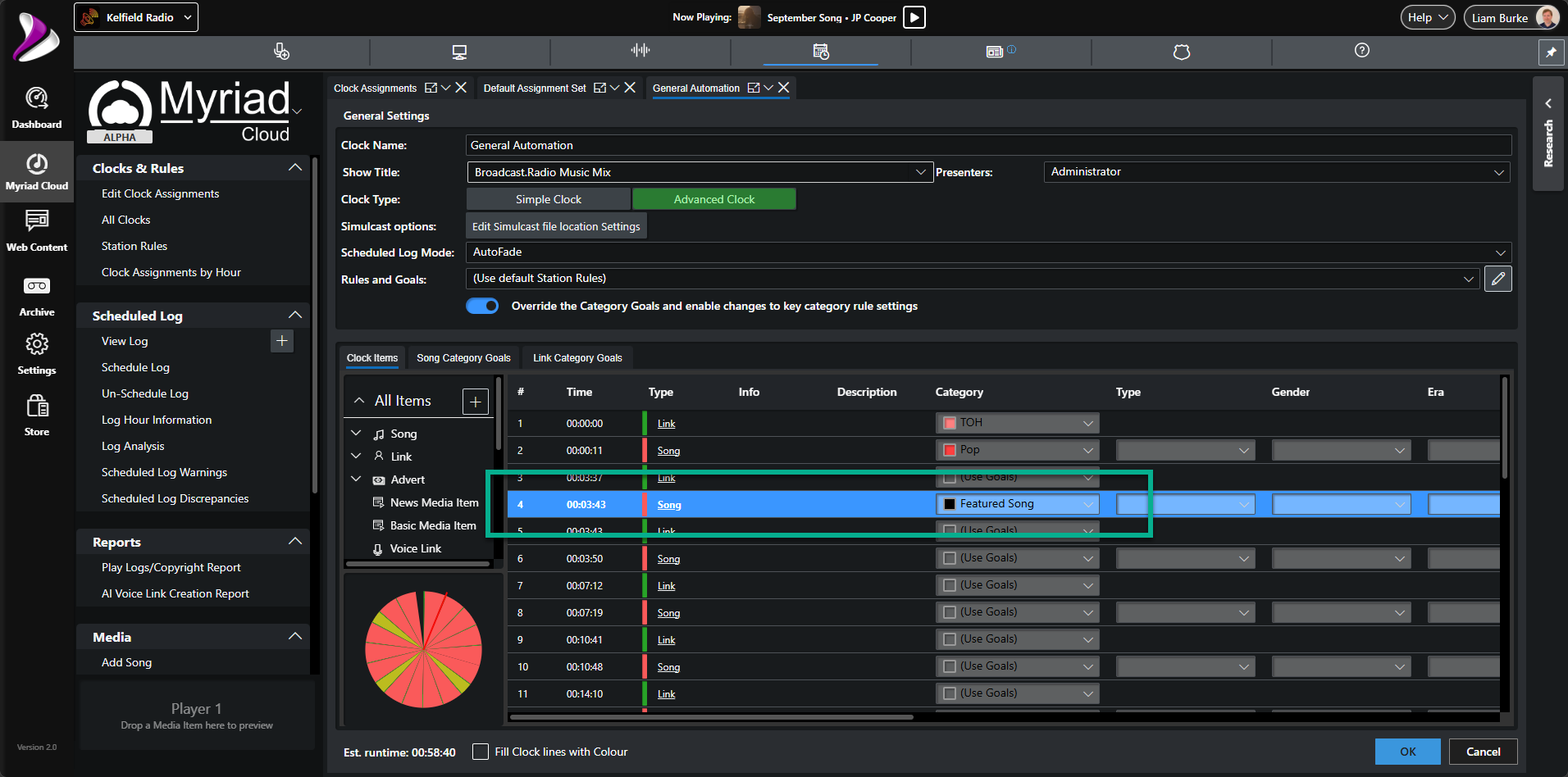This screenshot has width=1568, height=777.
Task: Click the monitor screen toolbar icon
Action: (x=459, y=52)
